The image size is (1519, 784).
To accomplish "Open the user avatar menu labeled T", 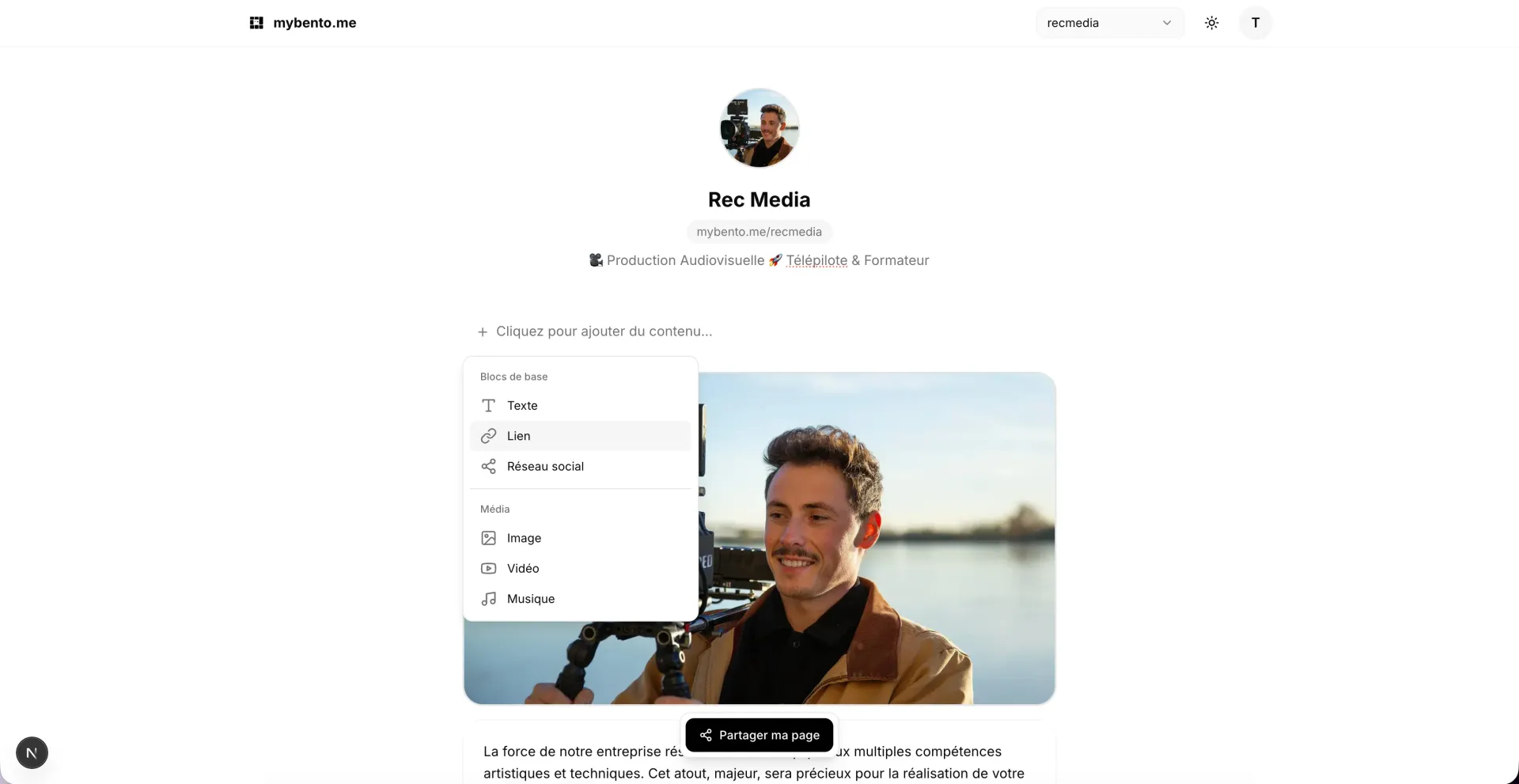I will pos(1255,23).
